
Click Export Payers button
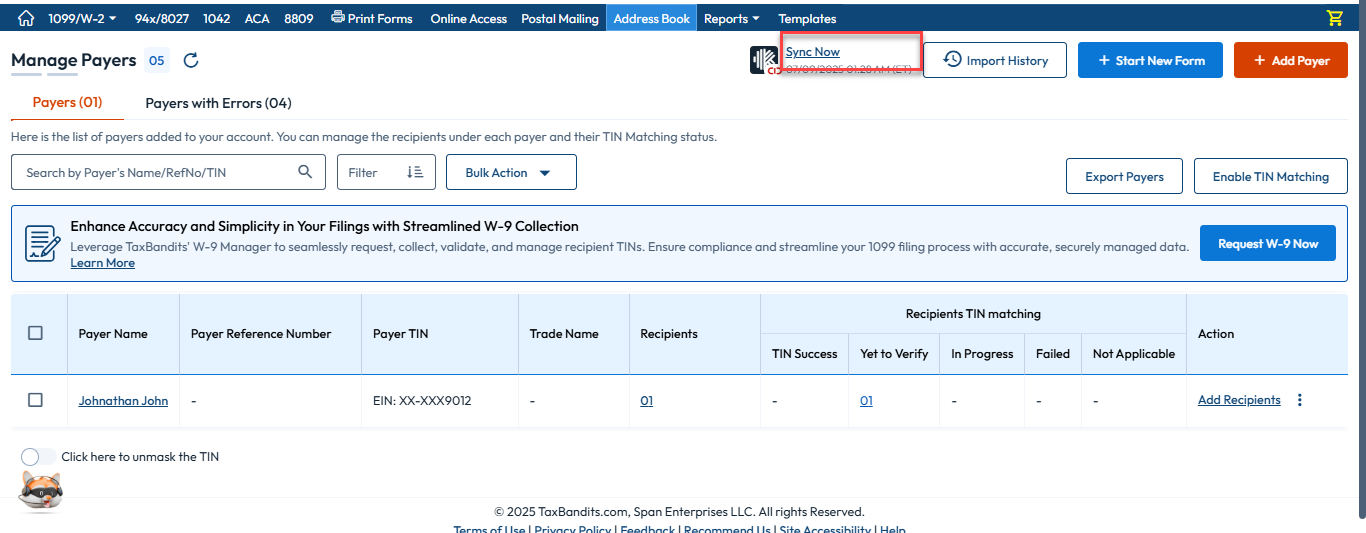coord(1124,176)
